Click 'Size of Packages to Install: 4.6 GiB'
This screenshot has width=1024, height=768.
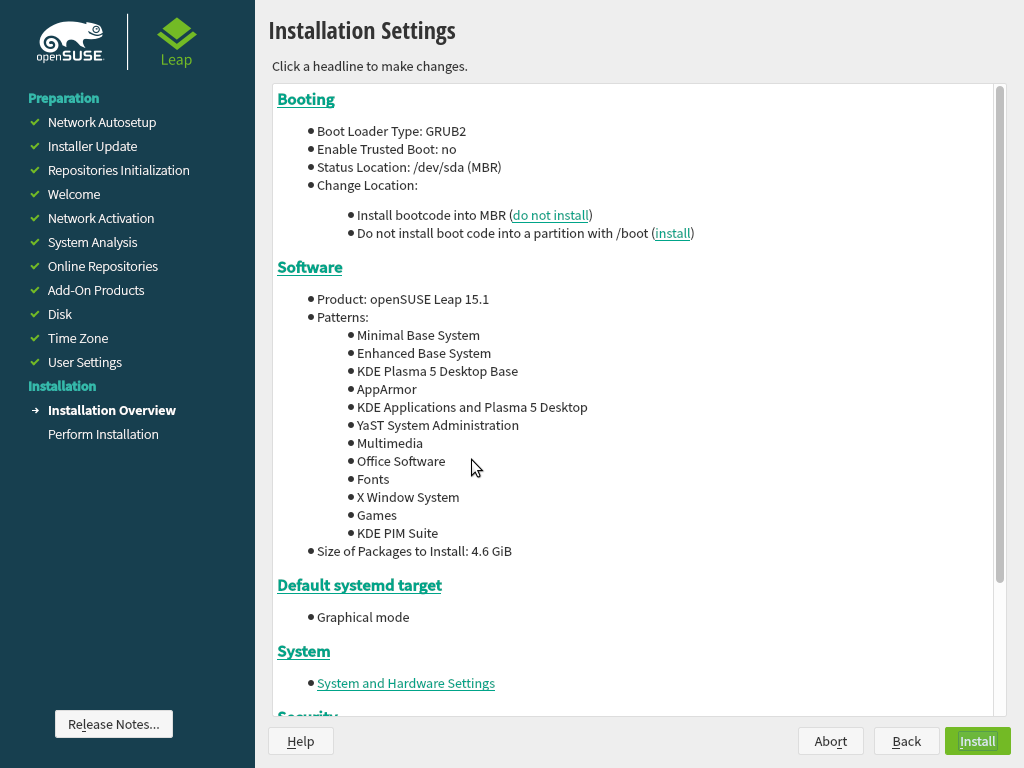[414, 551]
